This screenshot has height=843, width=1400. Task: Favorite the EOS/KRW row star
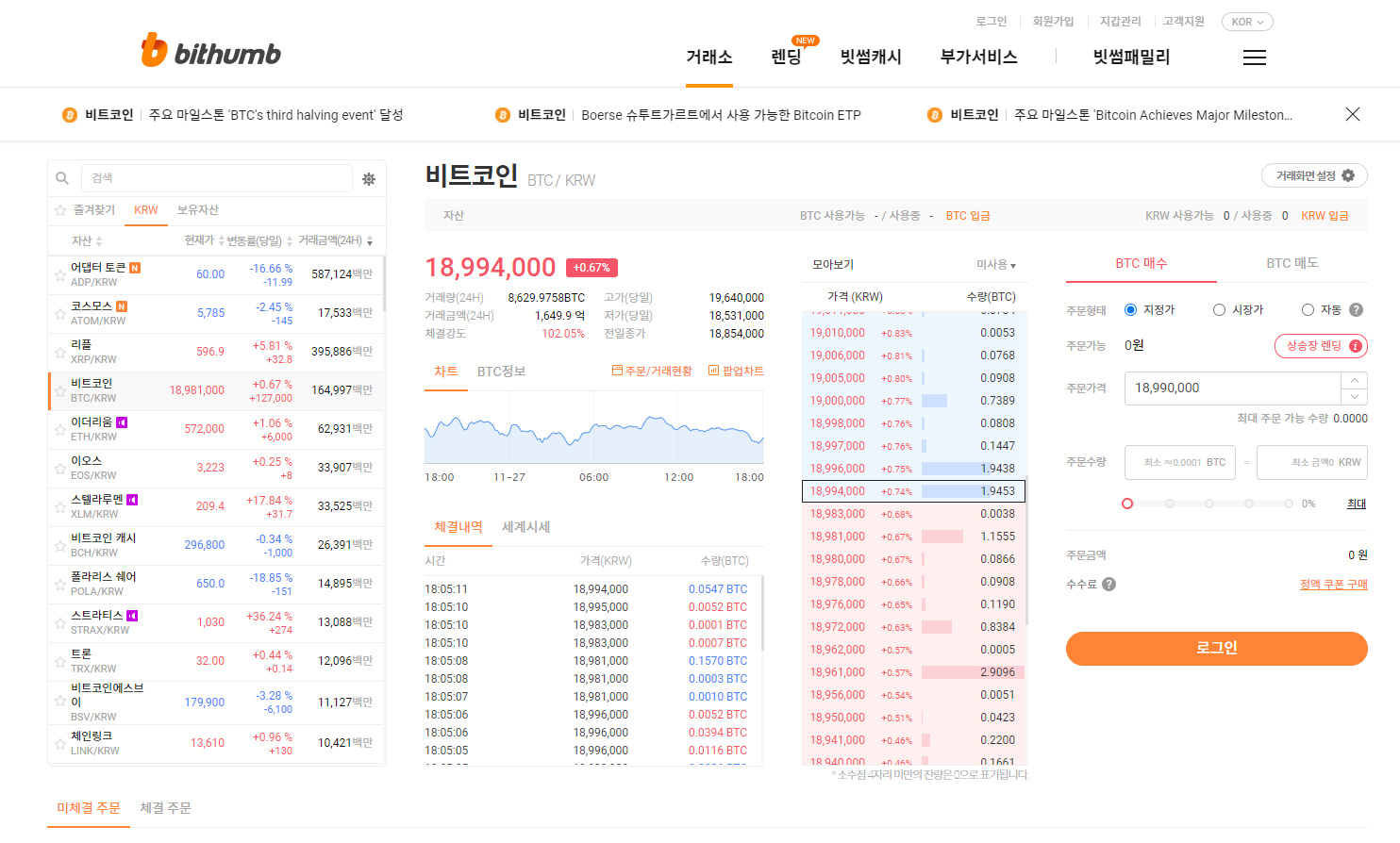click(x=60, y=469)
